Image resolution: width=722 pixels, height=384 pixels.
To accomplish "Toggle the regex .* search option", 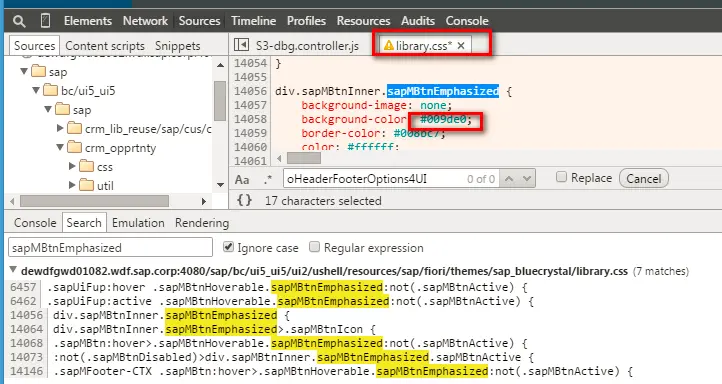I will pos(268,179).
